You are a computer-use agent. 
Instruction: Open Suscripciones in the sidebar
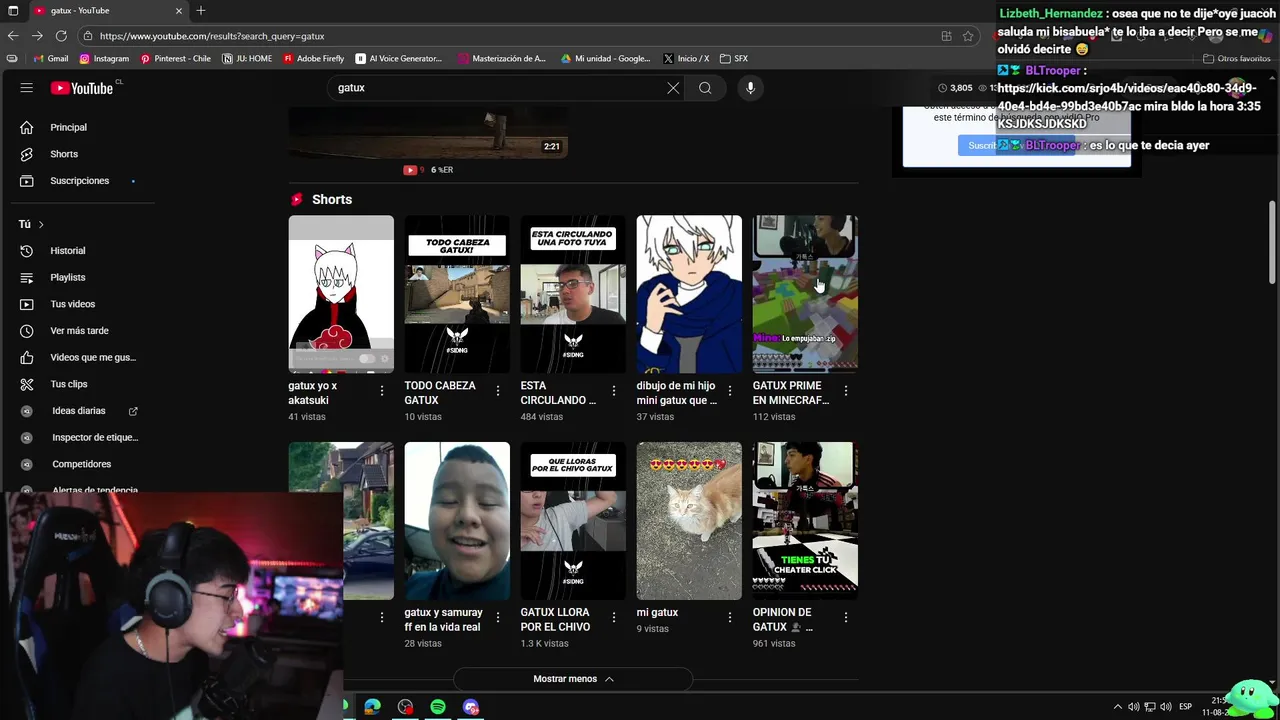coord(80,181)
